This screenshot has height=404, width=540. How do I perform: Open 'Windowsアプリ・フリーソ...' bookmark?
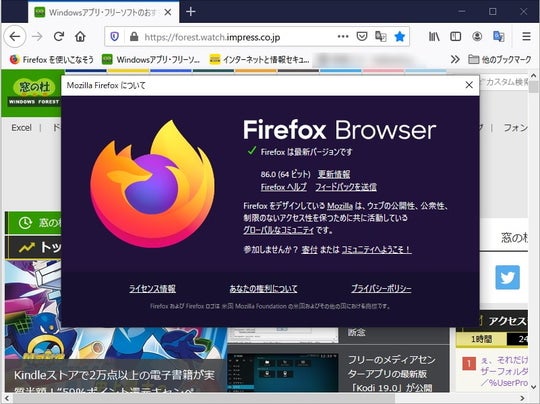(x=151, y=60)
